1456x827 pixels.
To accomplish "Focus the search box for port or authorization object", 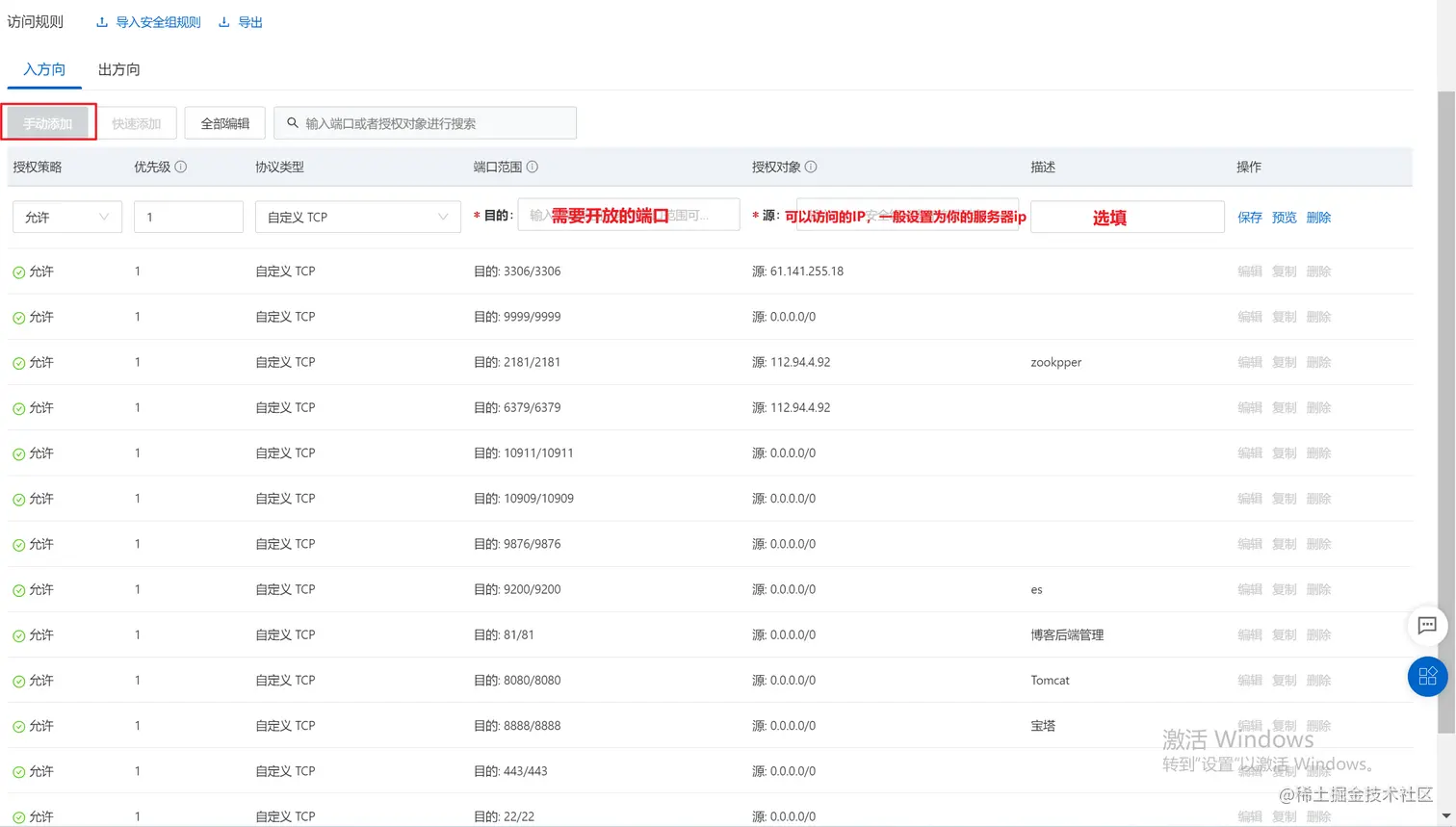I will point(426,123).
